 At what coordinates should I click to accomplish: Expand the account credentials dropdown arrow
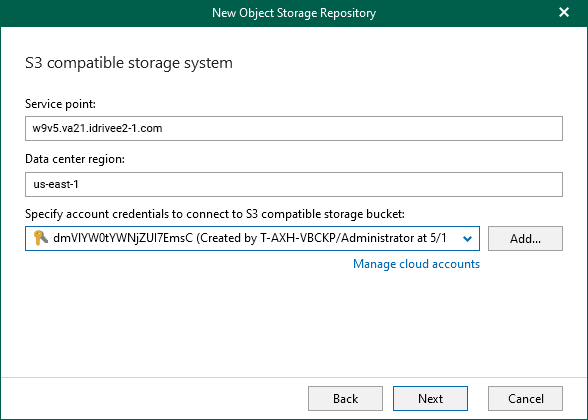pyautogui.click(x=467, y=238)
